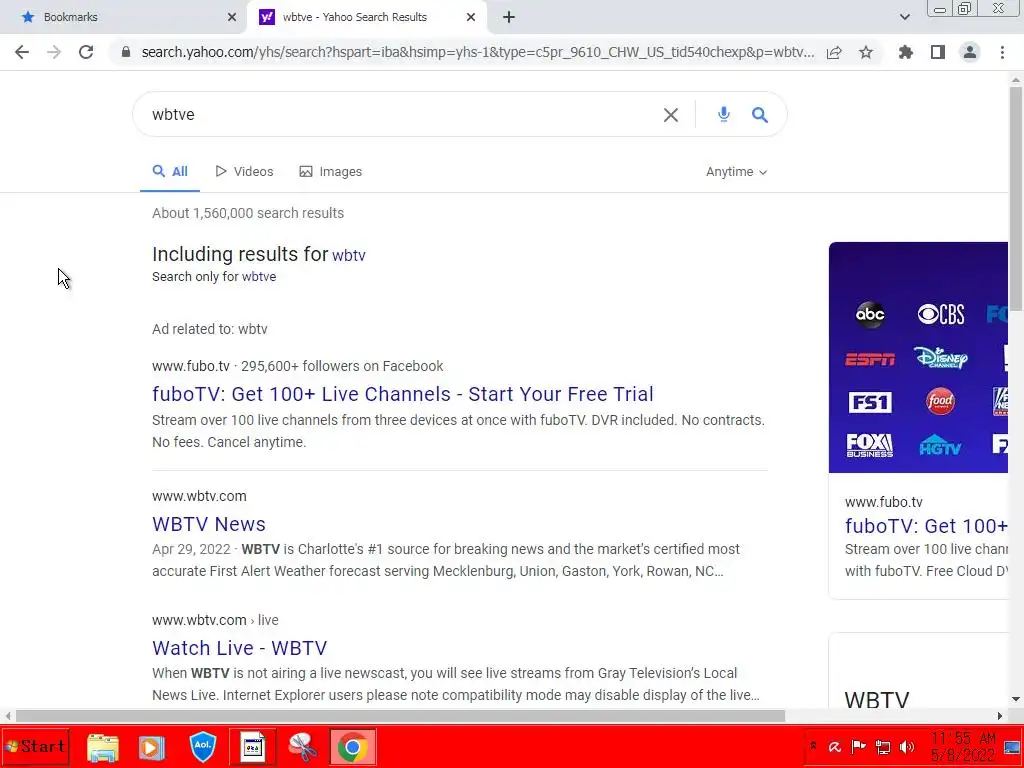Image resolution: width=1024 pixels, height=768 pixels.
Task: Follow the suggested wbtv link
Action: coord(349,255)
